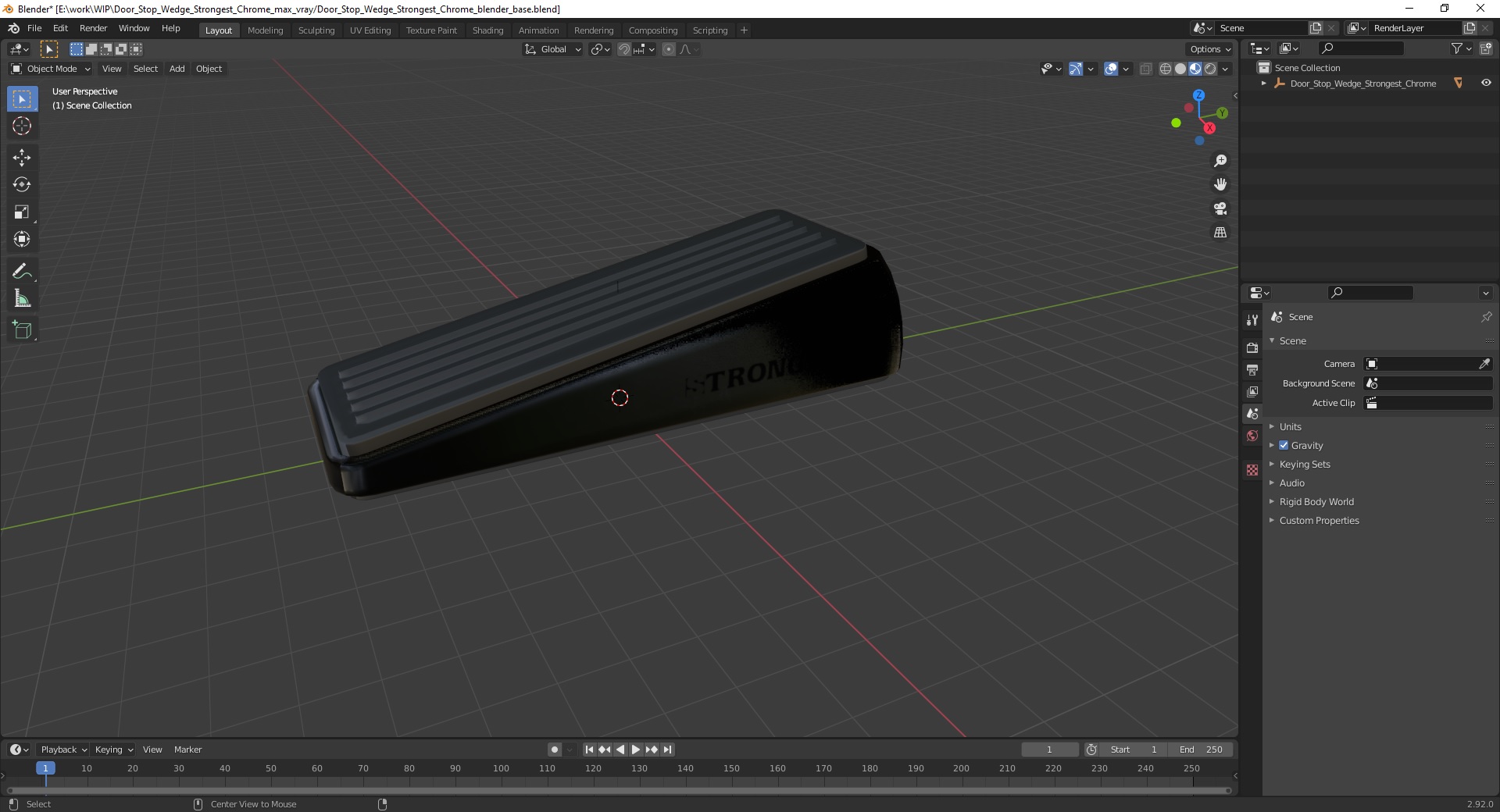Toggle camera view icon in viewport
The height and width of the screenshot is (812, 1500).
[x=1220, y=208]
